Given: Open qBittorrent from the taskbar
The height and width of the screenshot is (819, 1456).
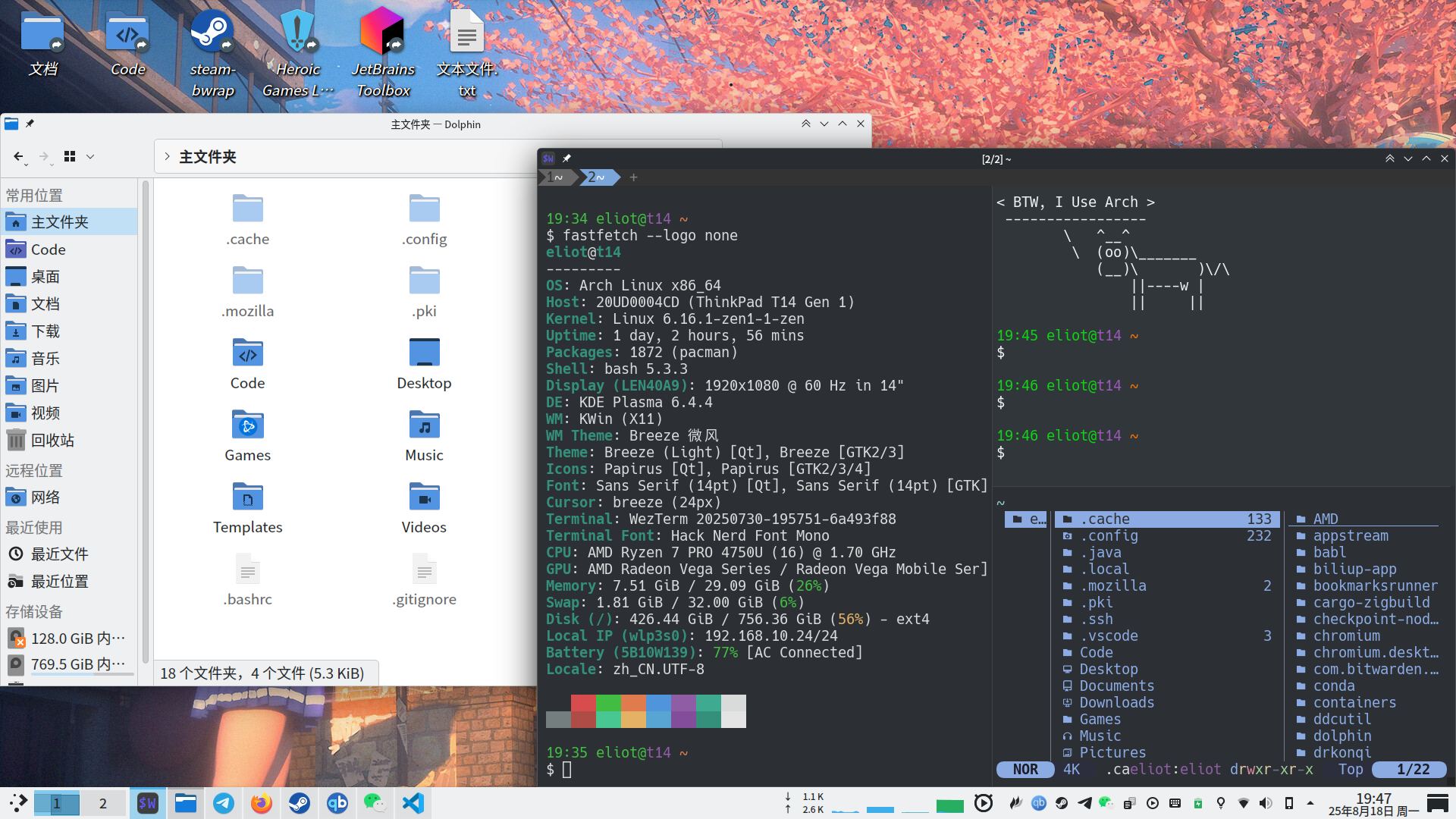Looking at the screenshot, I should click(x=337, y=803).
